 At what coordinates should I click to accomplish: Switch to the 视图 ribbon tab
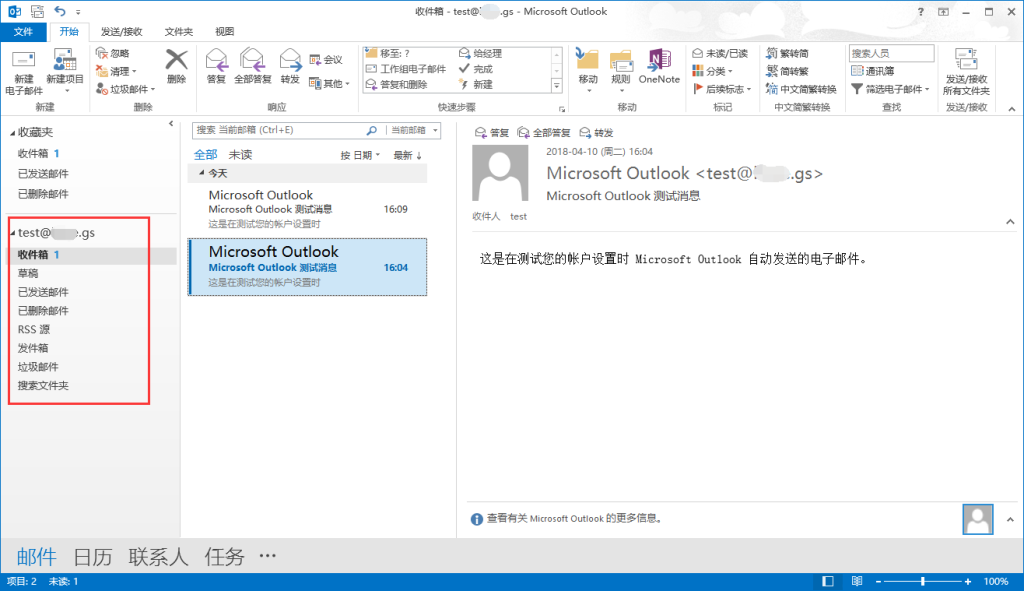(225, 31)
